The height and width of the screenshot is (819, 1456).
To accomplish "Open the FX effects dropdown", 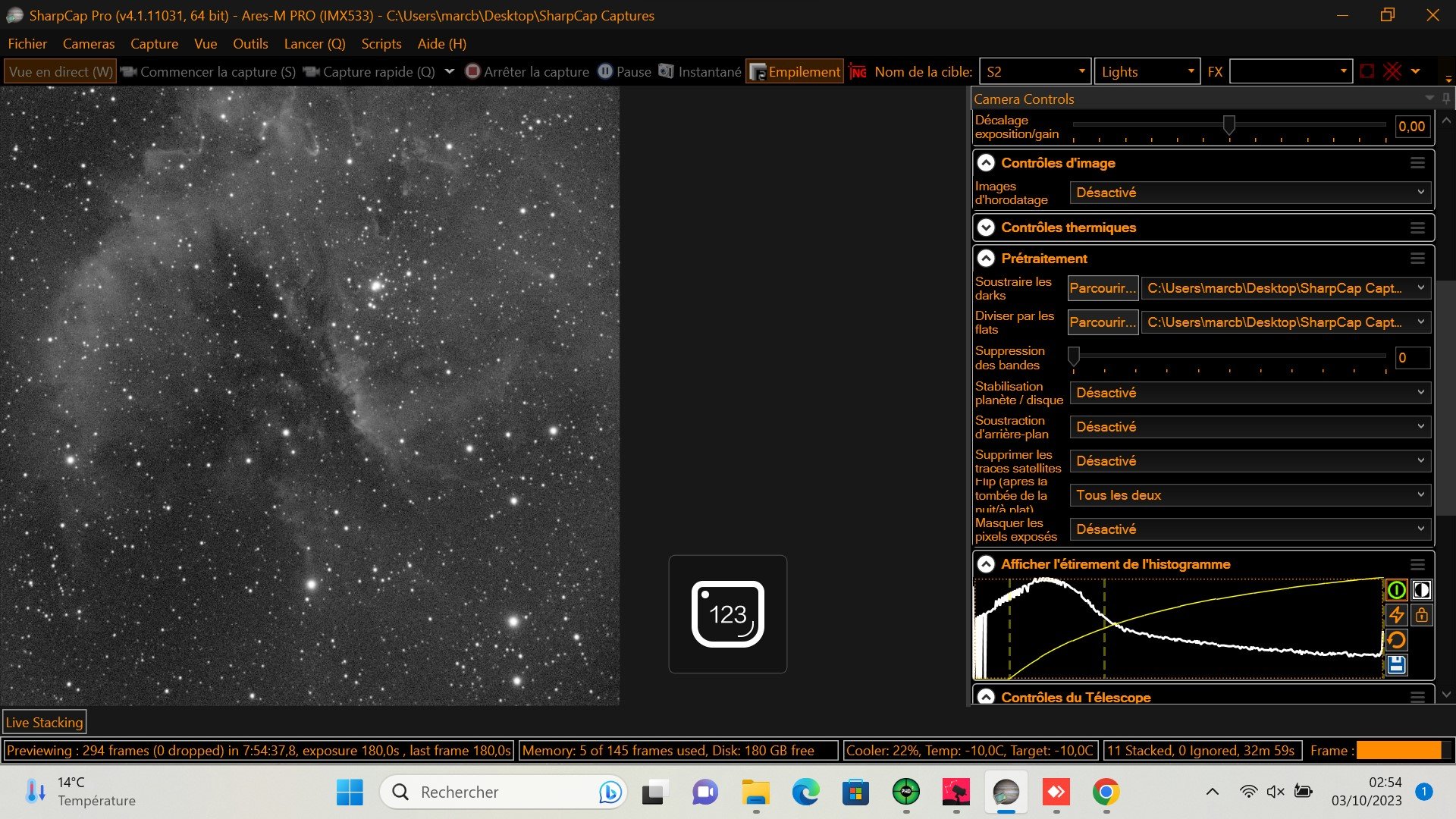I will tap(1291, 71).
